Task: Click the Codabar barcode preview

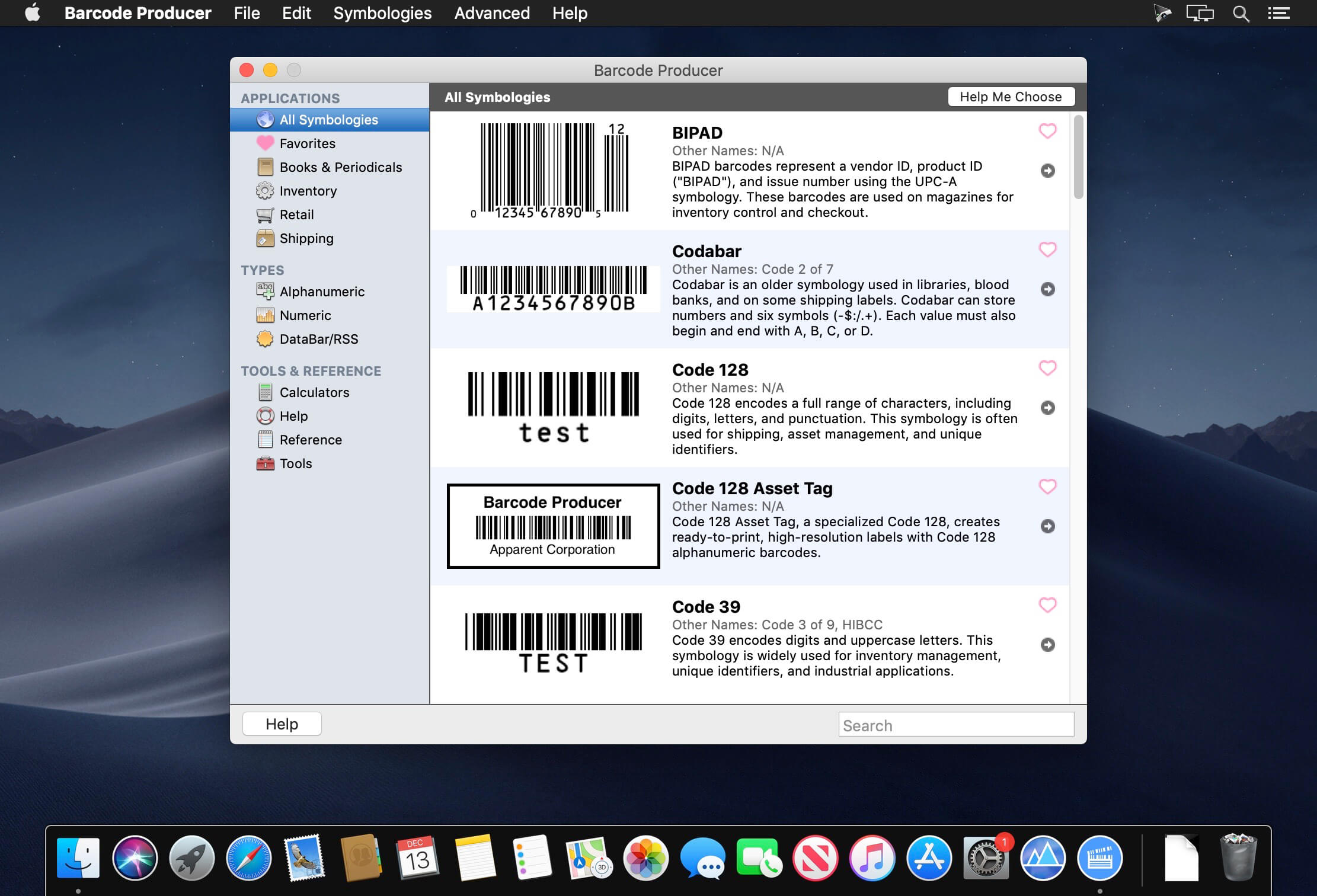Action: tap(553, 289)
